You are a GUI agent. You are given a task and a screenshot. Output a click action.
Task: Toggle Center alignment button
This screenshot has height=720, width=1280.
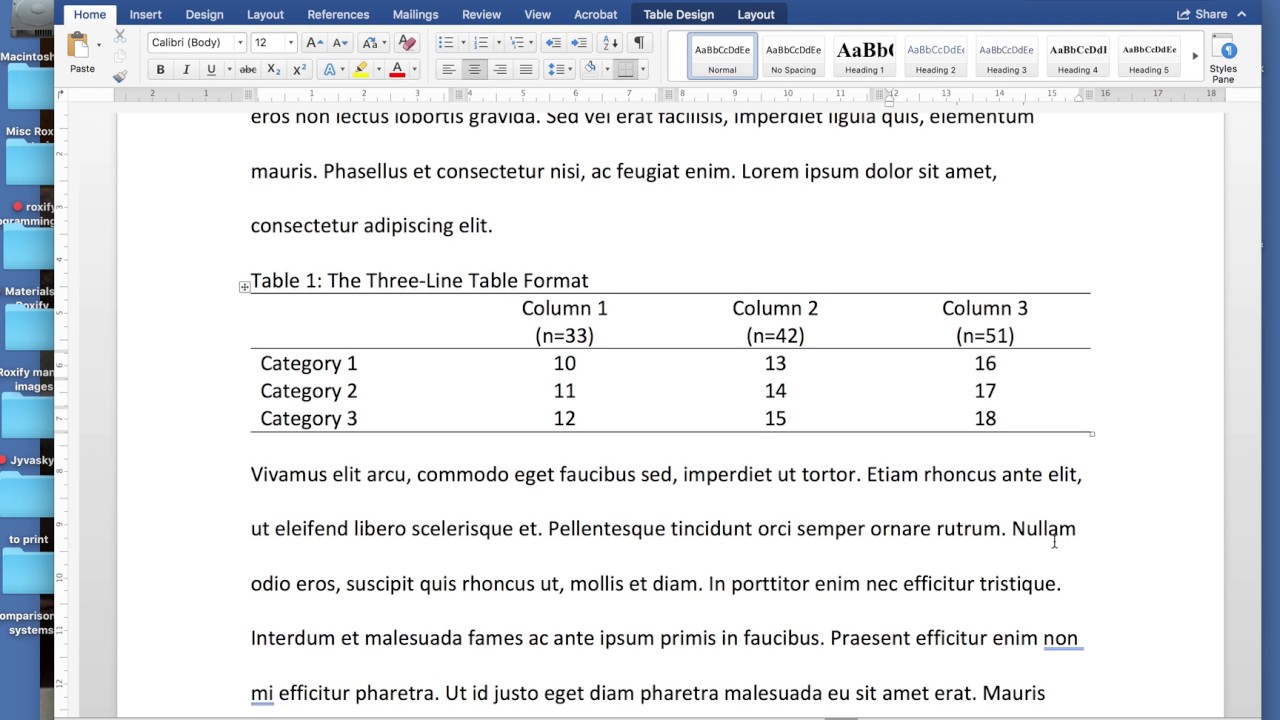474,70
